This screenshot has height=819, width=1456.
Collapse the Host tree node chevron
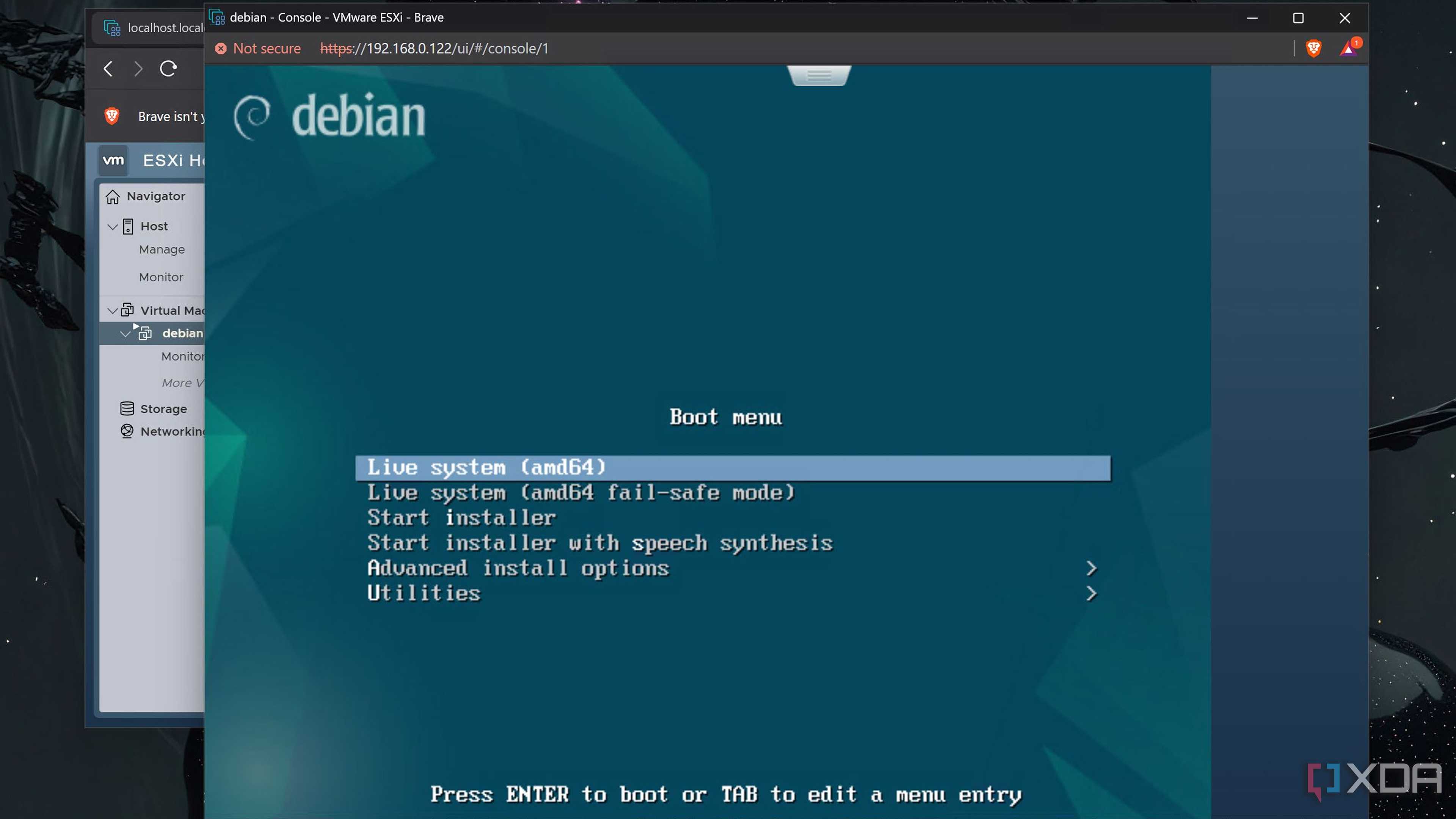[x=113, y=227]
